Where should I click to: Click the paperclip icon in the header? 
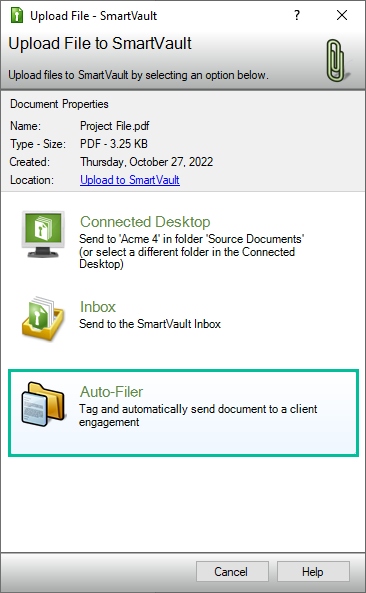pyautogui.click(x=337, y=61)
